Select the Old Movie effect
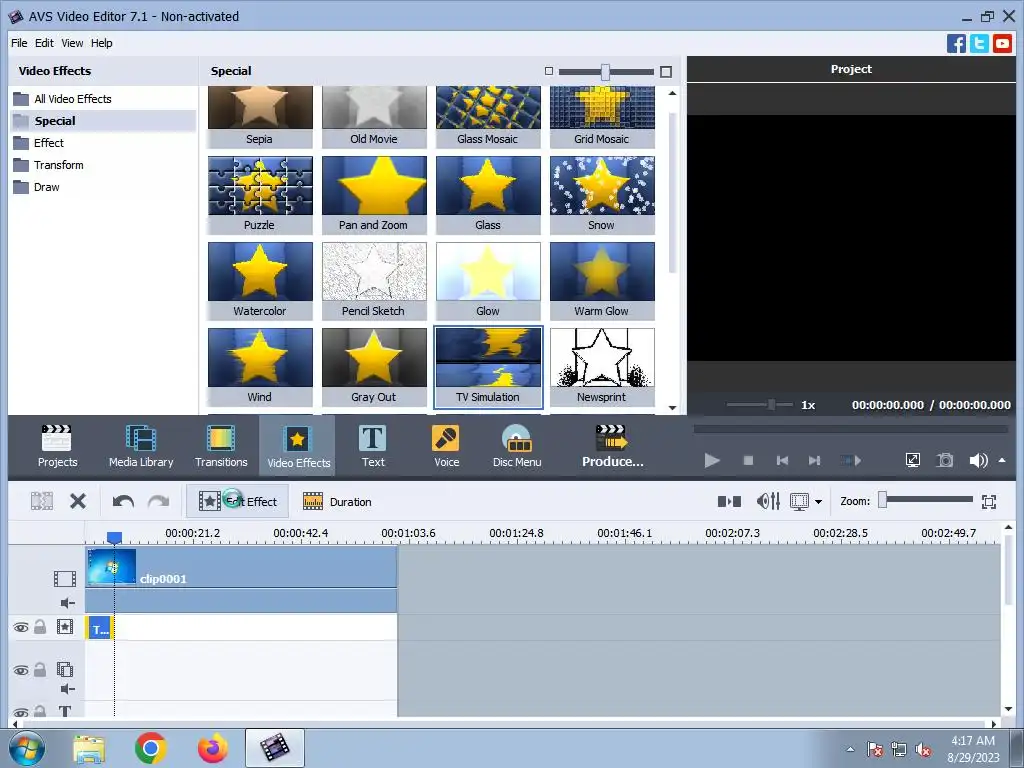The height and width of the screenshot is (768, 1024). [x=374, y=117]
